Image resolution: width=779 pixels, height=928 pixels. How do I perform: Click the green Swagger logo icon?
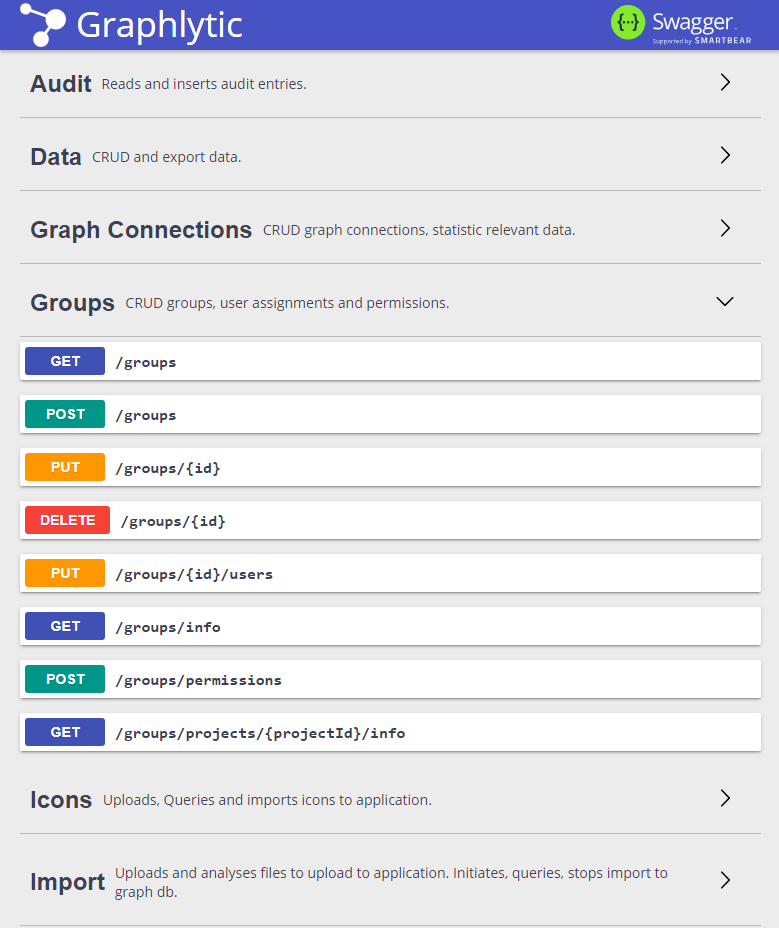tap(627, 21)
